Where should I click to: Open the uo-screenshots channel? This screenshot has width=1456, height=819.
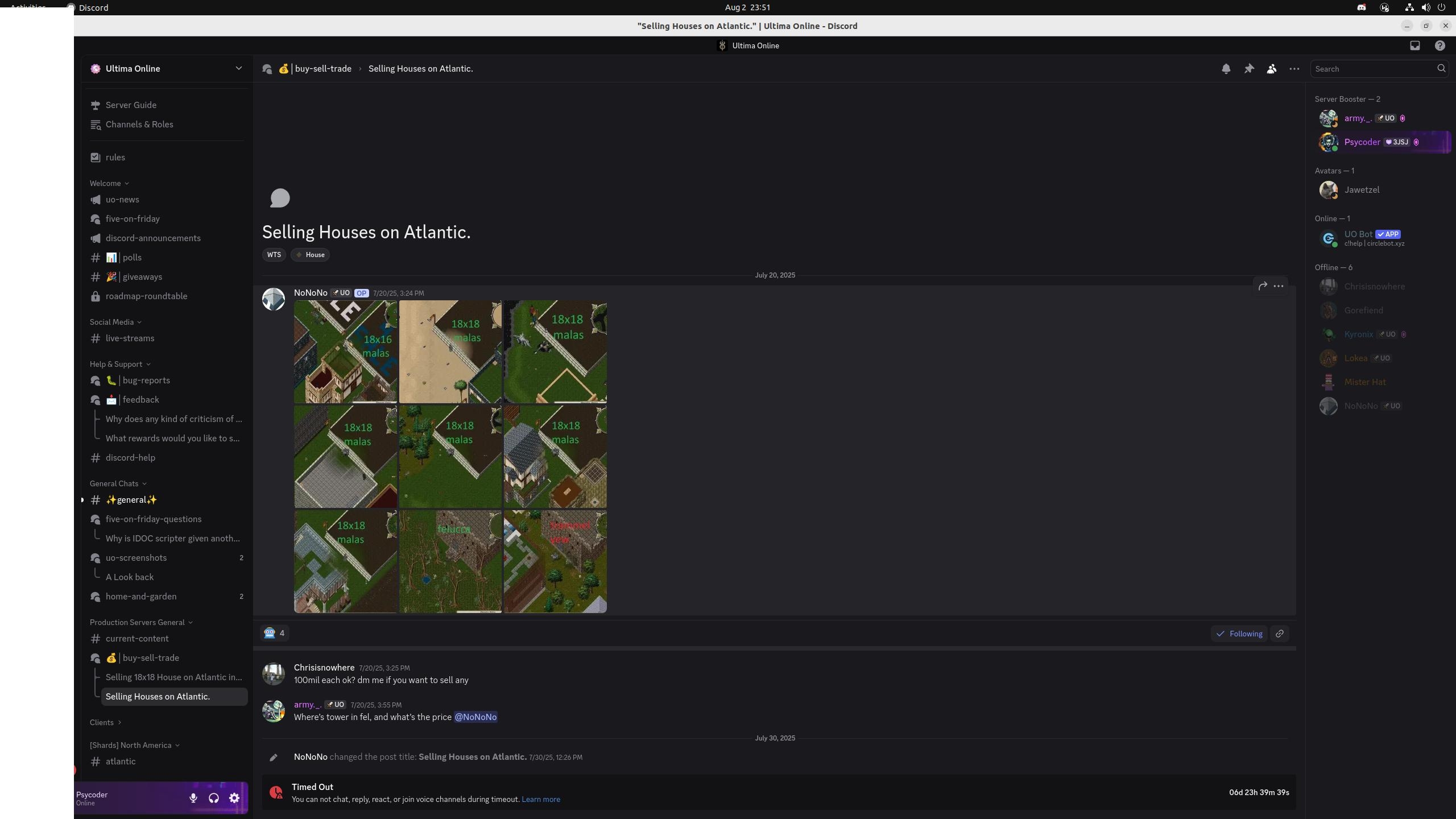pyautogui.click(x=166, y=558)
